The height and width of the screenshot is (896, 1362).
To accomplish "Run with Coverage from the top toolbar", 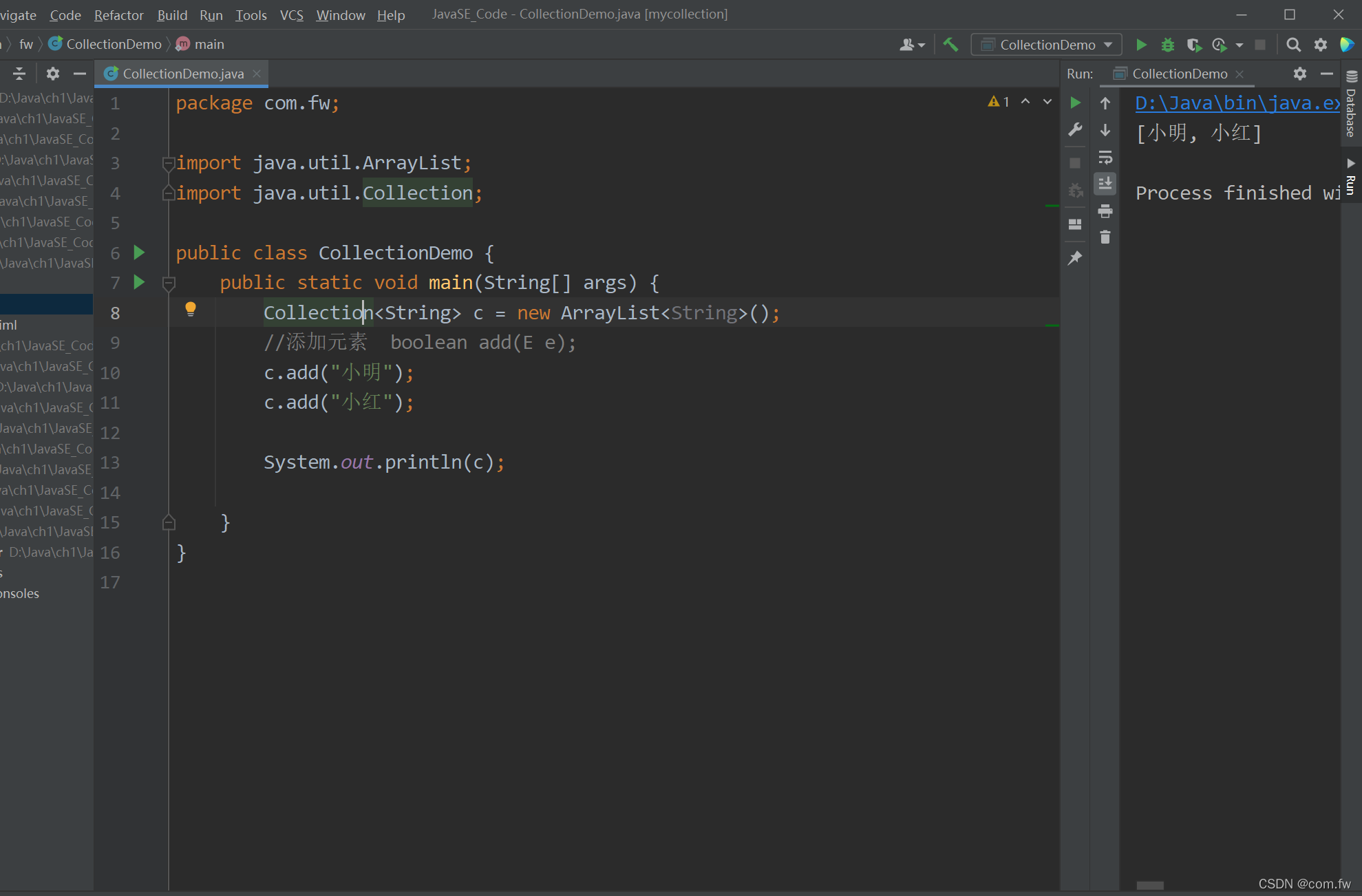I will 1194,45.
